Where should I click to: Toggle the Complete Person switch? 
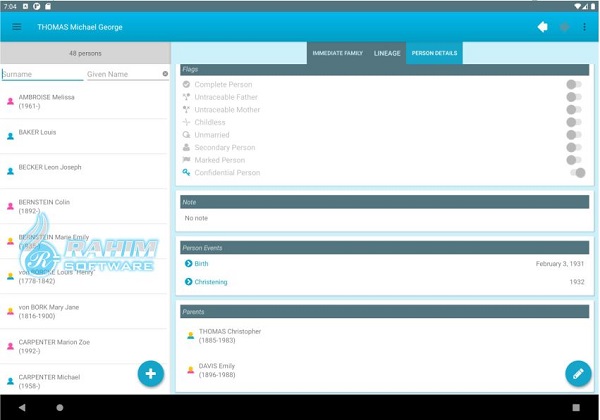coord(574,84)
